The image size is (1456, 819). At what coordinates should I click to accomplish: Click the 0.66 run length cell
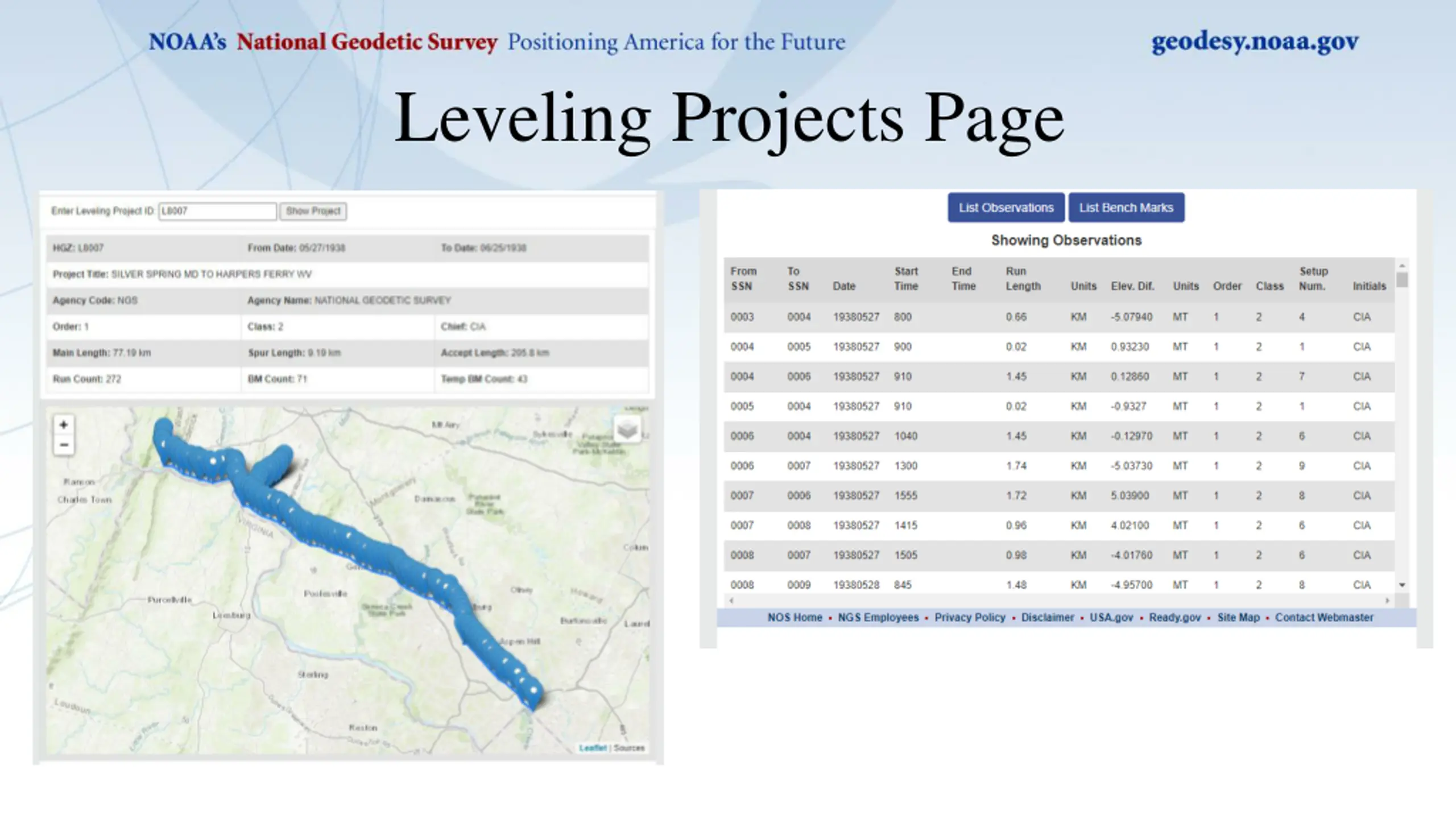pyautogui.click(x=1016, y=317)
